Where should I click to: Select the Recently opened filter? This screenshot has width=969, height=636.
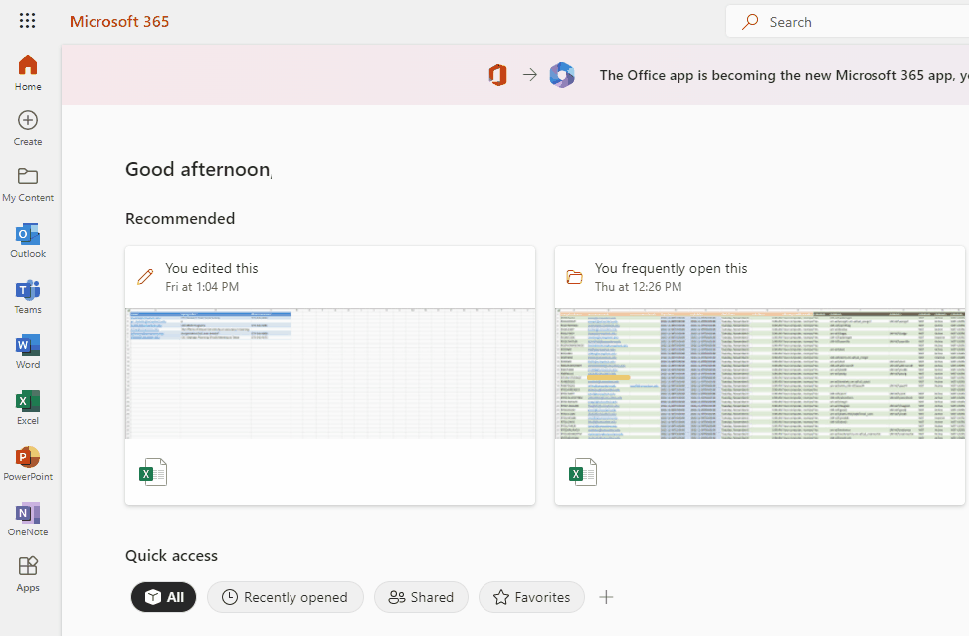tap(285, 597)
